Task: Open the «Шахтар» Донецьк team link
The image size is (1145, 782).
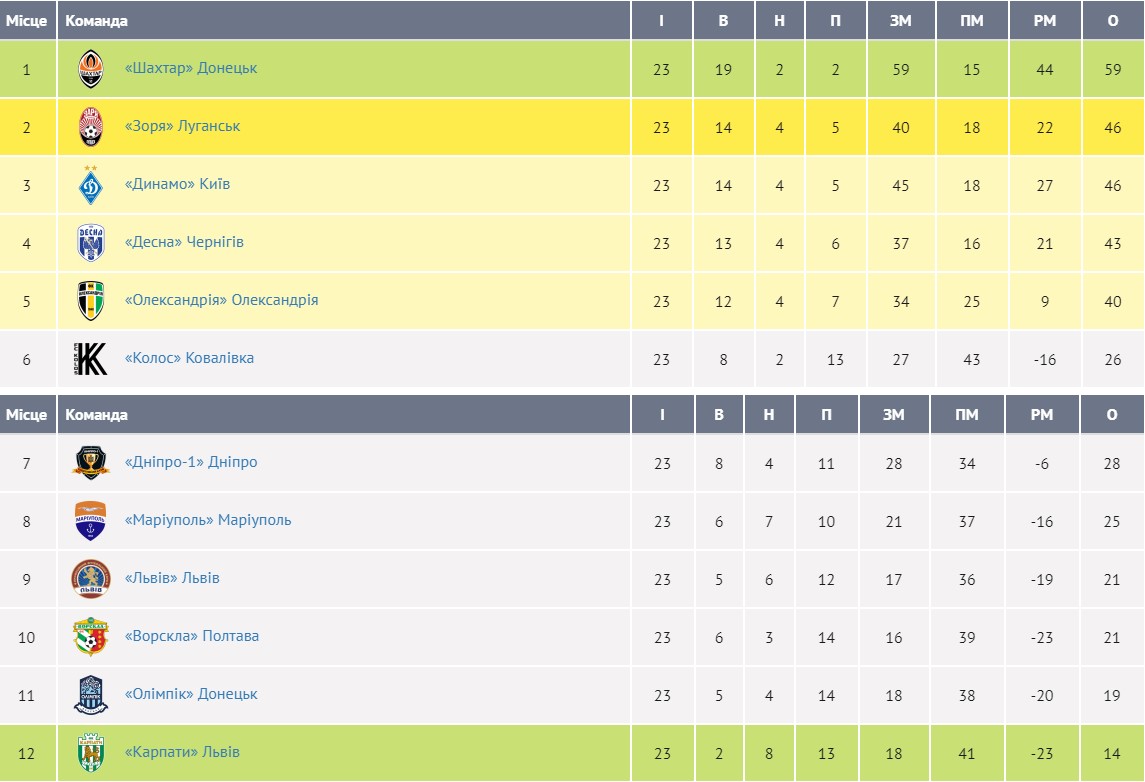Action: click(191, 68)
